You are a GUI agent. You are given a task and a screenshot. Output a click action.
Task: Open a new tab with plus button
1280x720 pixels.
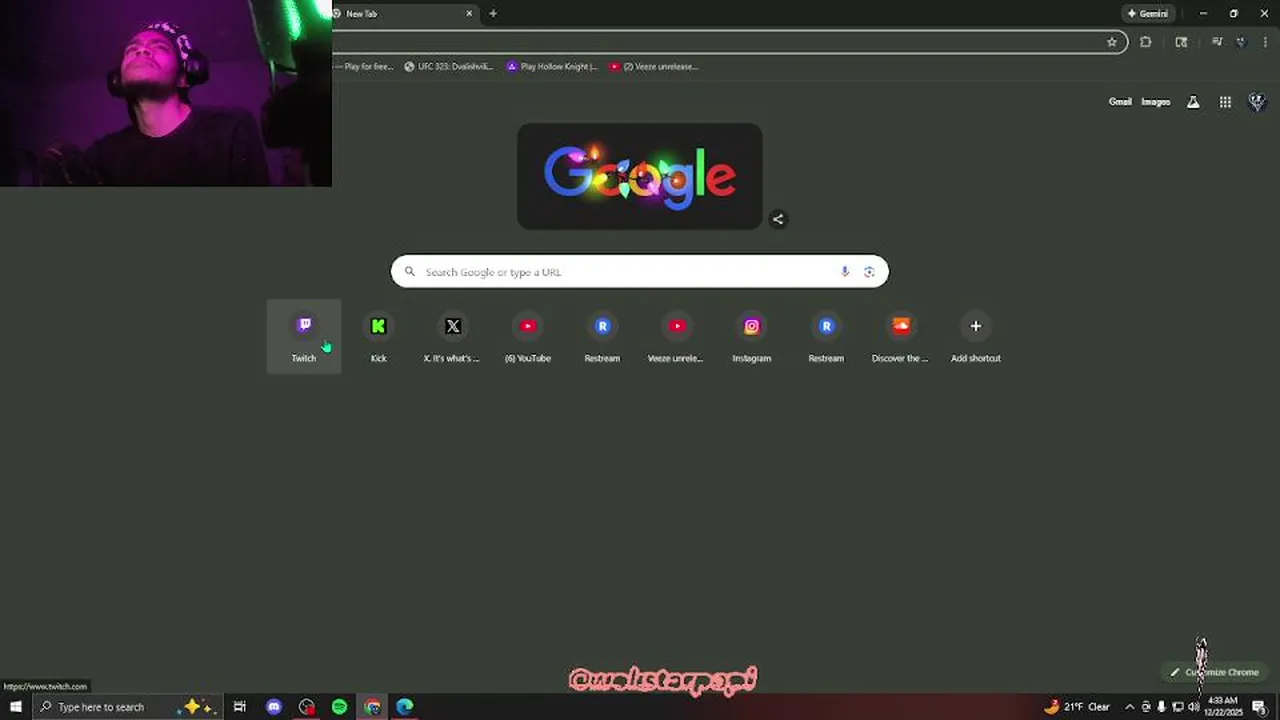493,14
